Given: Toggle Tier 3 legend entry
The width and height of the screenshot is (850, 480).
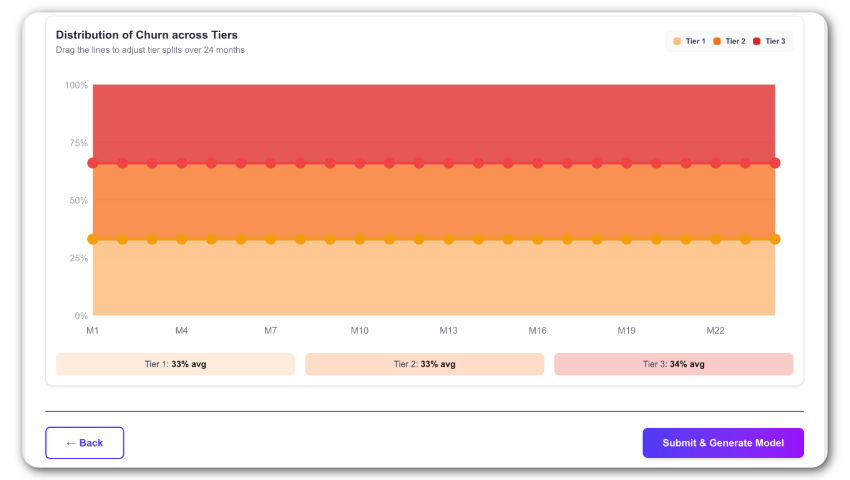Looking at the screenshot, I should click(769, 41).
